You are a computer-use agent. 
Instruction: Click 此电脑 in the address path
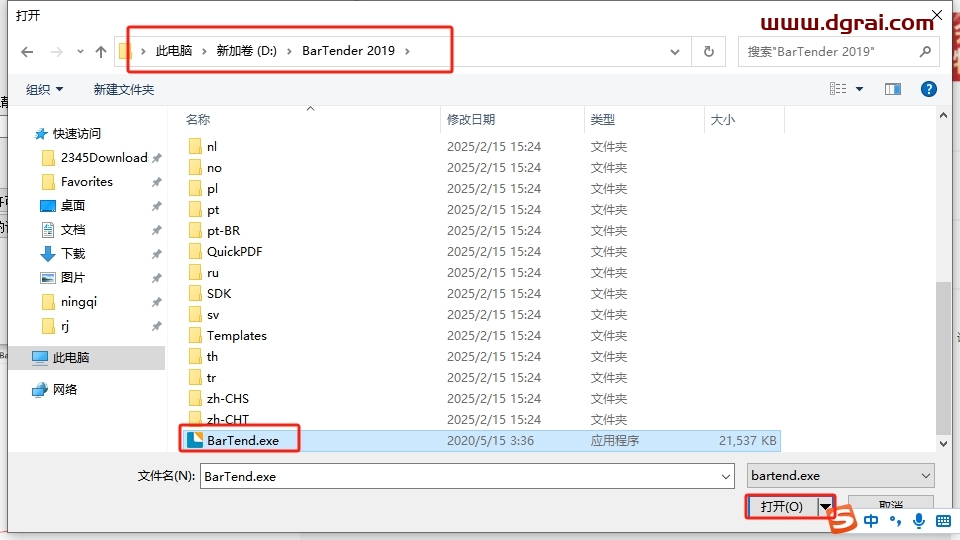173,51
